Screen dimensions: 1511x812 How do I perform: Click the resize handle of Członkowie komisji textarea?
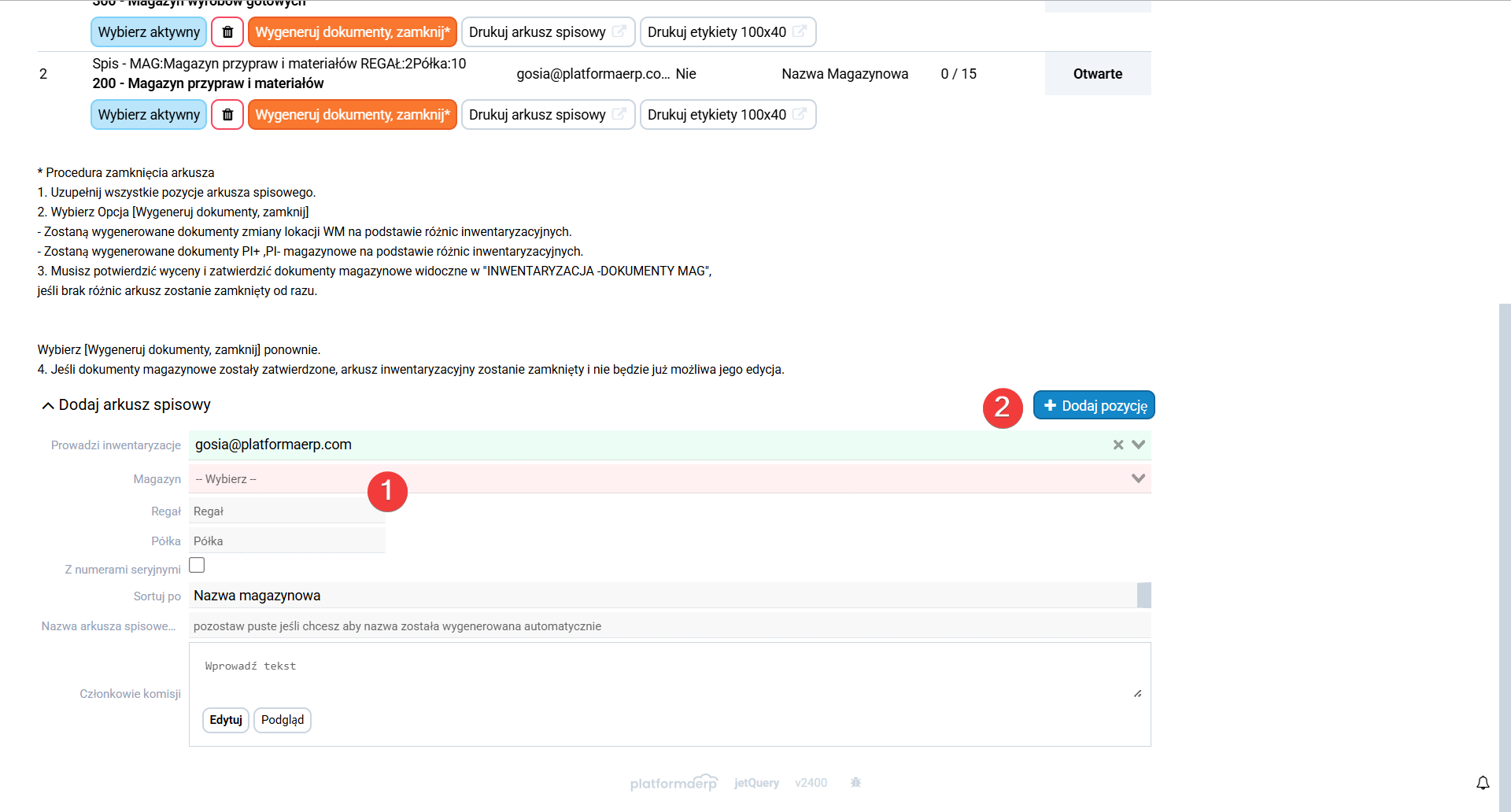tap(1137, 693)
